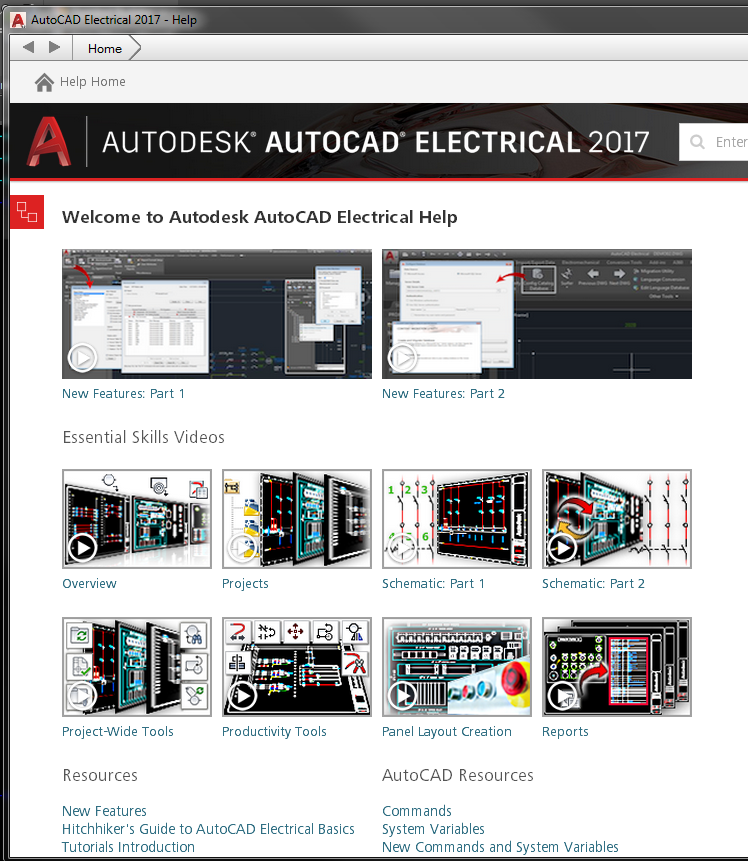Play the Reports video thumbnail
This screenshot has height=861, width=748.
617,667
